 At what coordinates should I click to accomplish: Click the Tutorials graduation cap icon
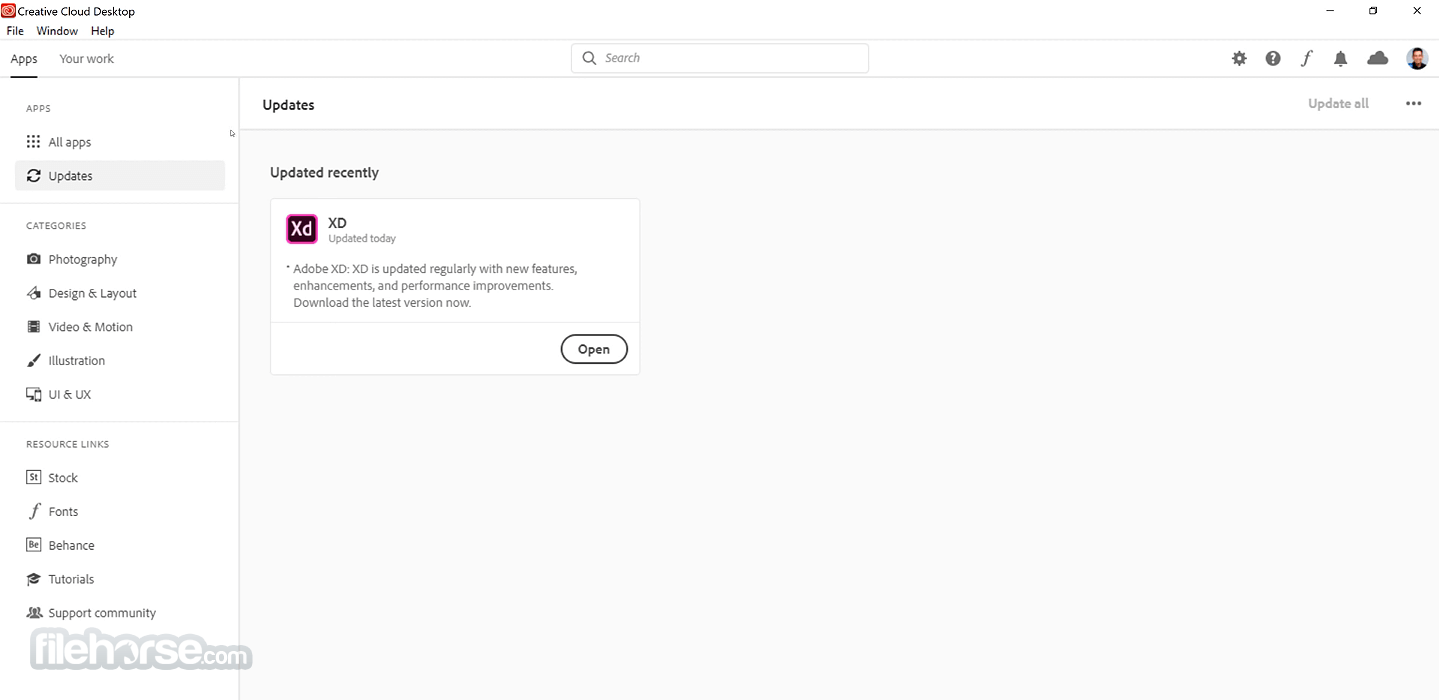33,580
